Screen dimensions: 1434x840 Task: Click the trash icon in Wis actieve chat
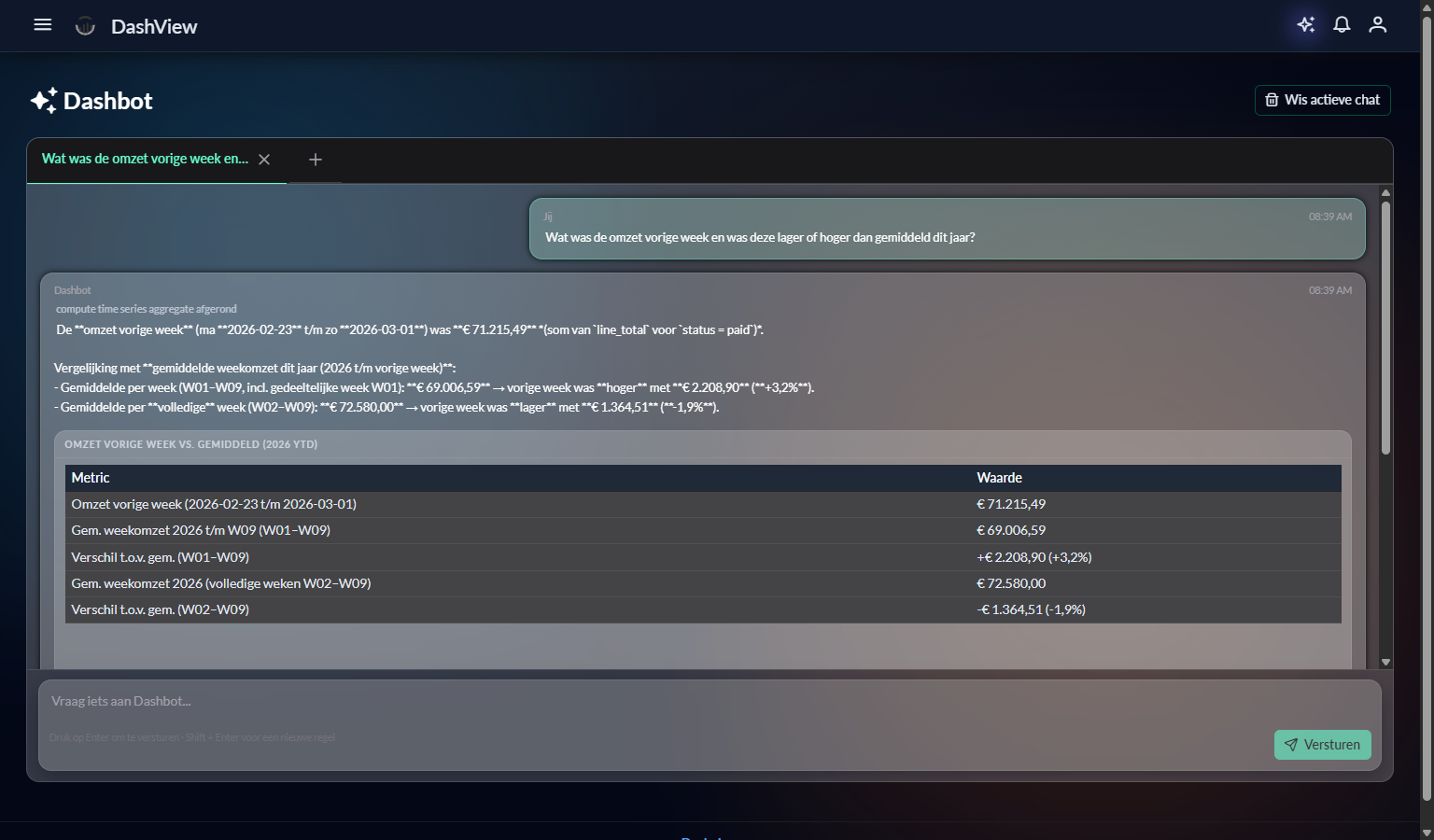pyautogui.click(x=1272, y=100)
